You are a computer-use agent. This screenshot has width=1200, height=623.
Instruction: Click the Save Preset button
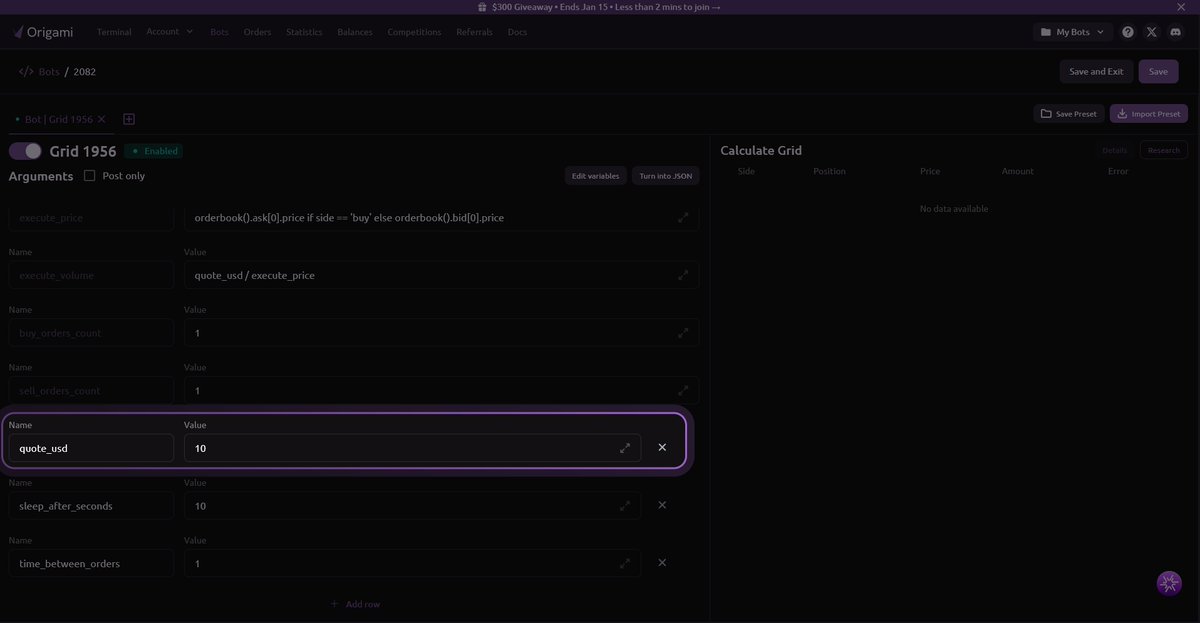pos(1069,114)
